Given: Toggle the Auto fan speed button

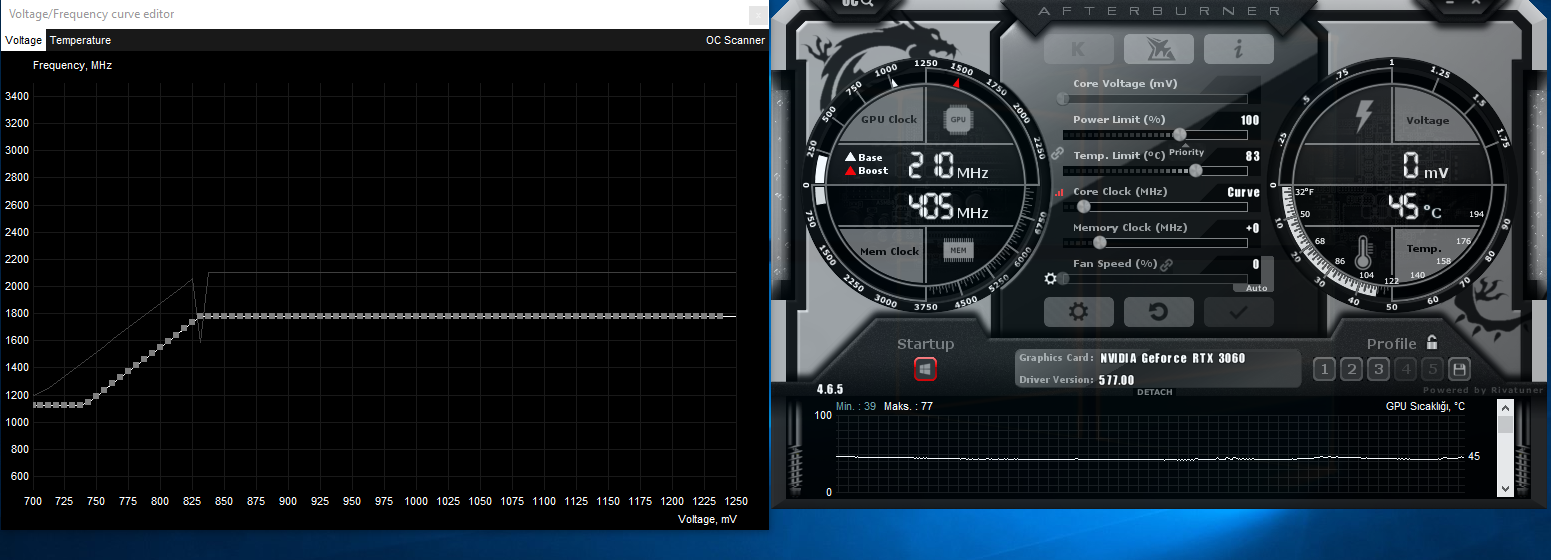Looking at the screenshot, I should [1256, 288].
